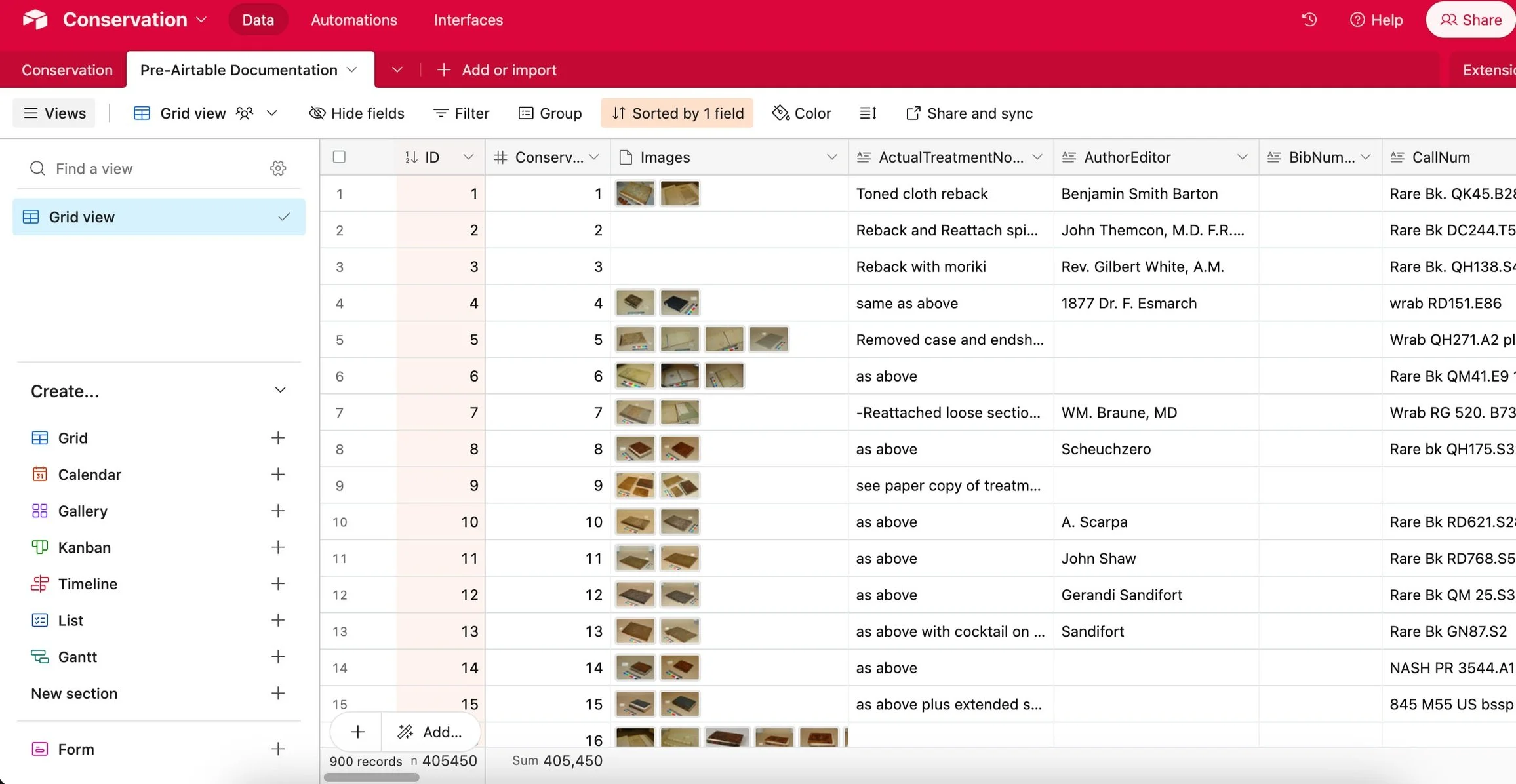The image size is (1516, 784).
Task: Click the row height icon
Action: coord(868,113)
